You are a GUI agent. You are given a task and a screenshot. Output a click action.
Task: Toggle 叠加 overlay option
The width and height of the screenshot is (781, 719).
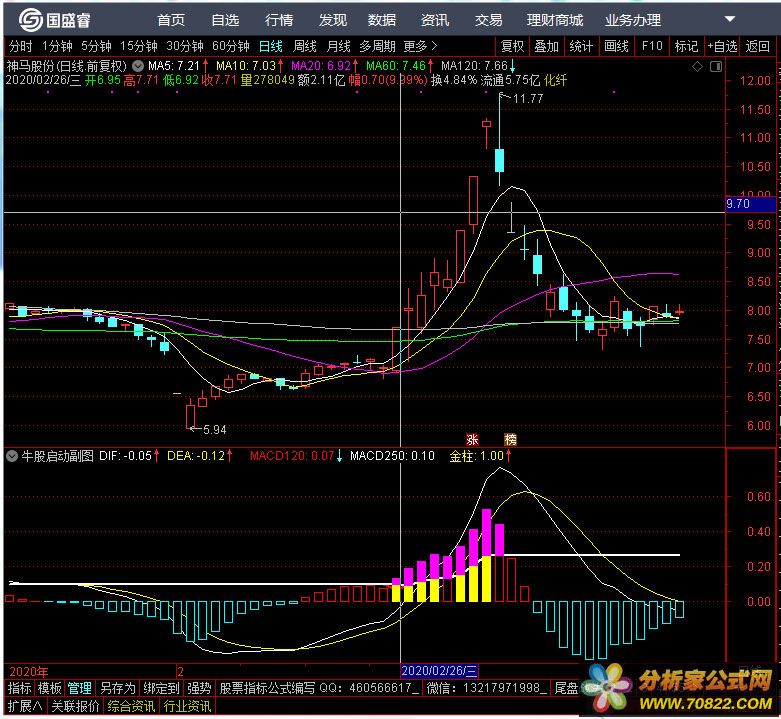546,46
